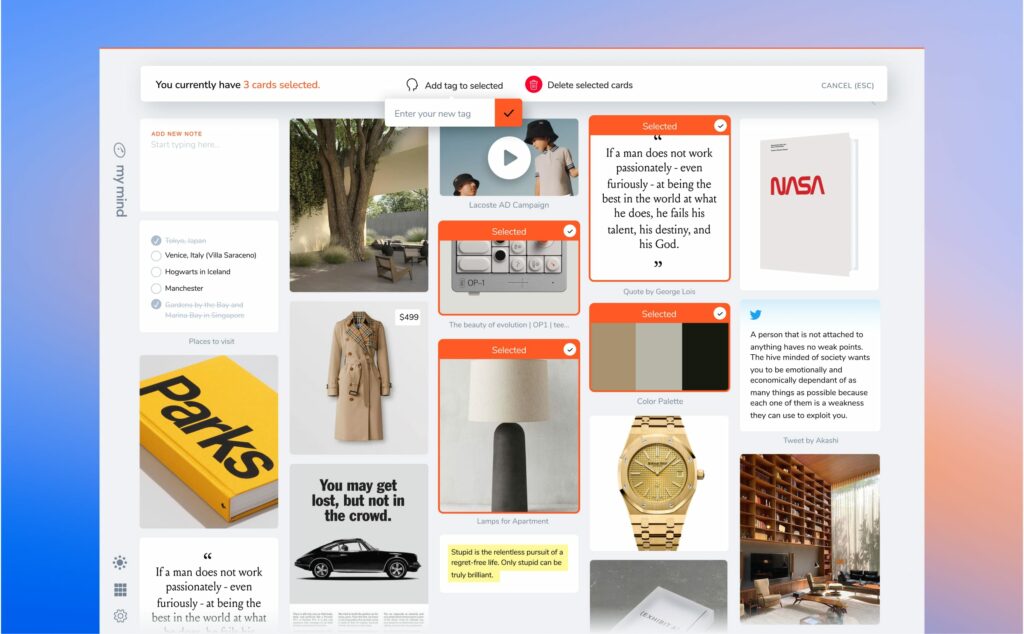Click the tag icon beside Add tag to selected
This screenshot has width=1024, height=634.
[412, 85]
